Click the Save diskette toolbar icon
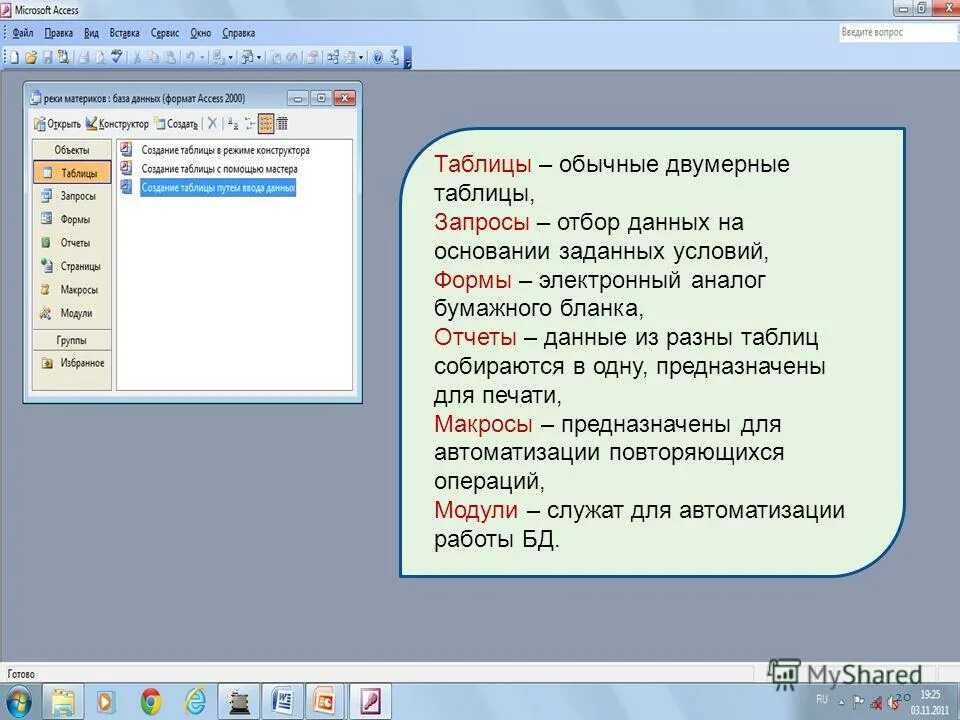 47,57
